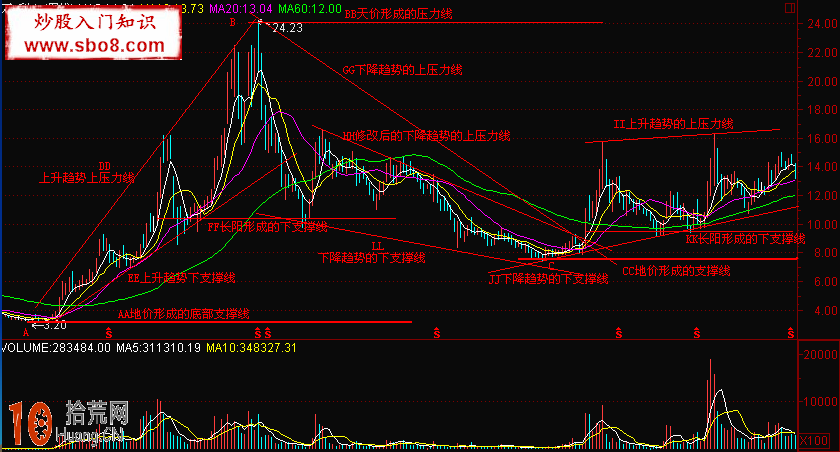
Task: Click the AA地价形成的底部支撑线 annotation
Action: (x=184, y=314)
